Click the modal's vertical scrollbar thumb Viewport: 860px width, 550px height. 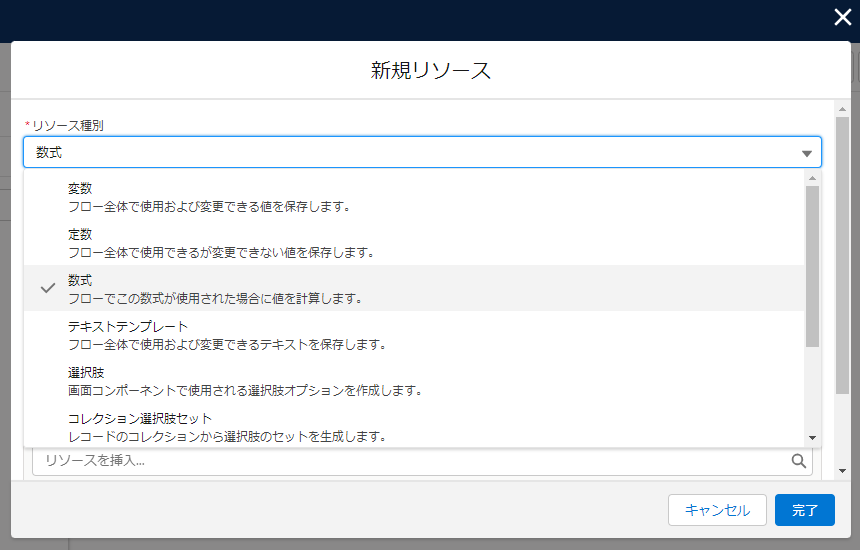click(842, 256)
